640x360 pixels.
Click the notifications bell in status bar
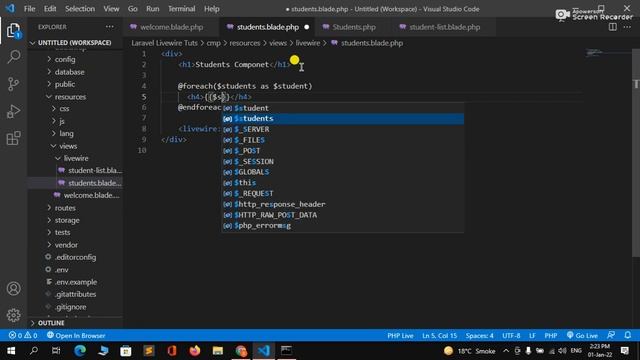pos(628,336)
